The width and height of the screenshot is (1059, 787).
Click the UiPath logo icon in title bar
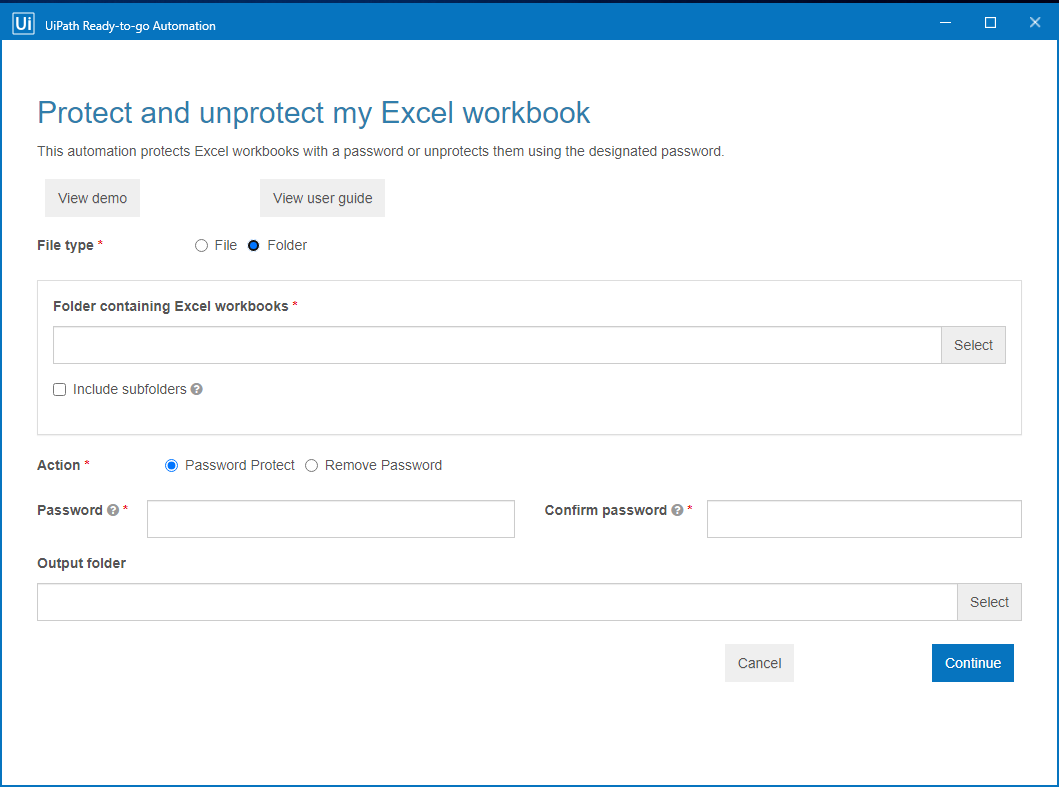[x=24, y=24]
